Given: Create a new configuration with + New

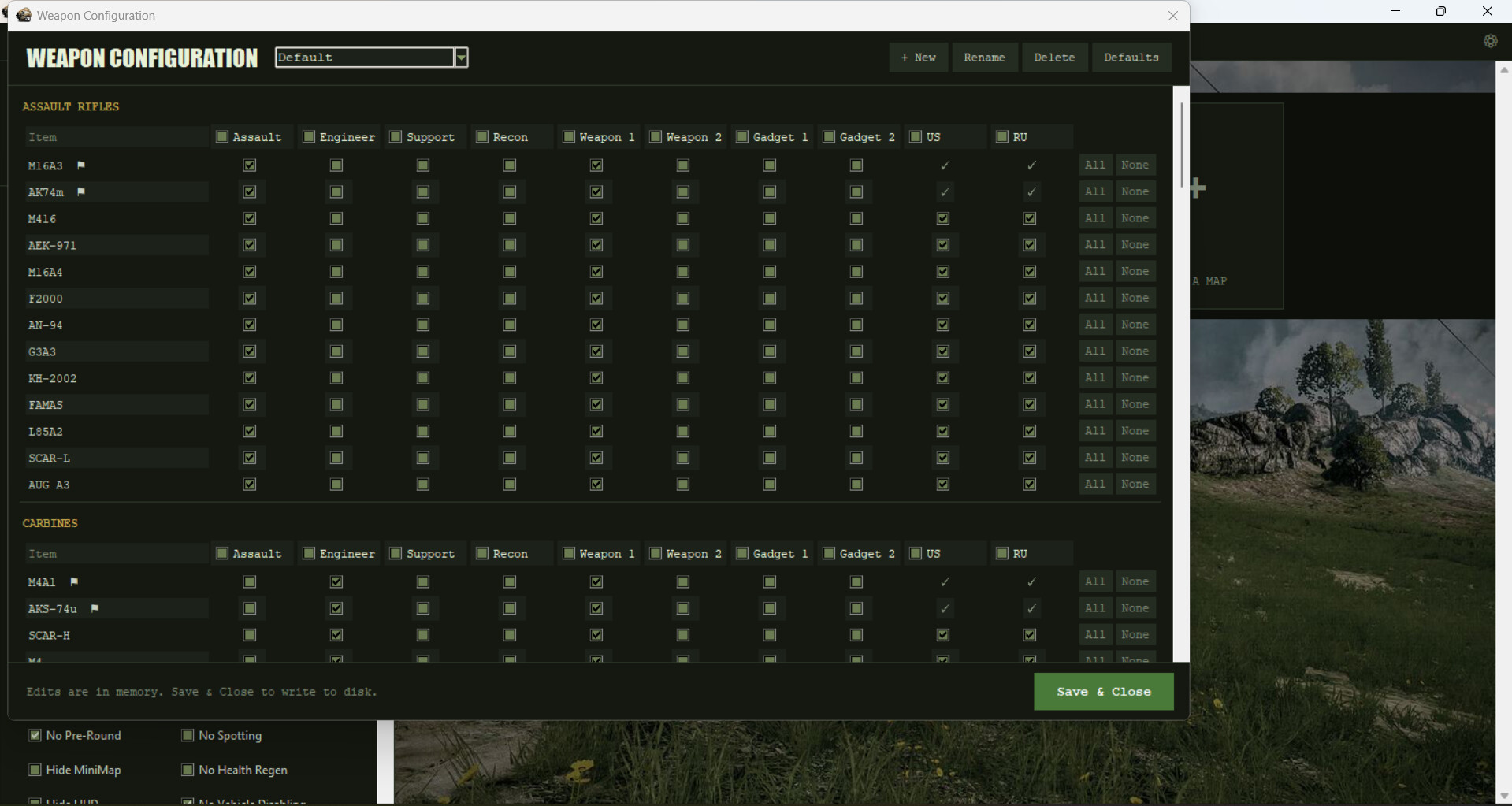Looking at the screenshot, I should click(x=918, y=57).
